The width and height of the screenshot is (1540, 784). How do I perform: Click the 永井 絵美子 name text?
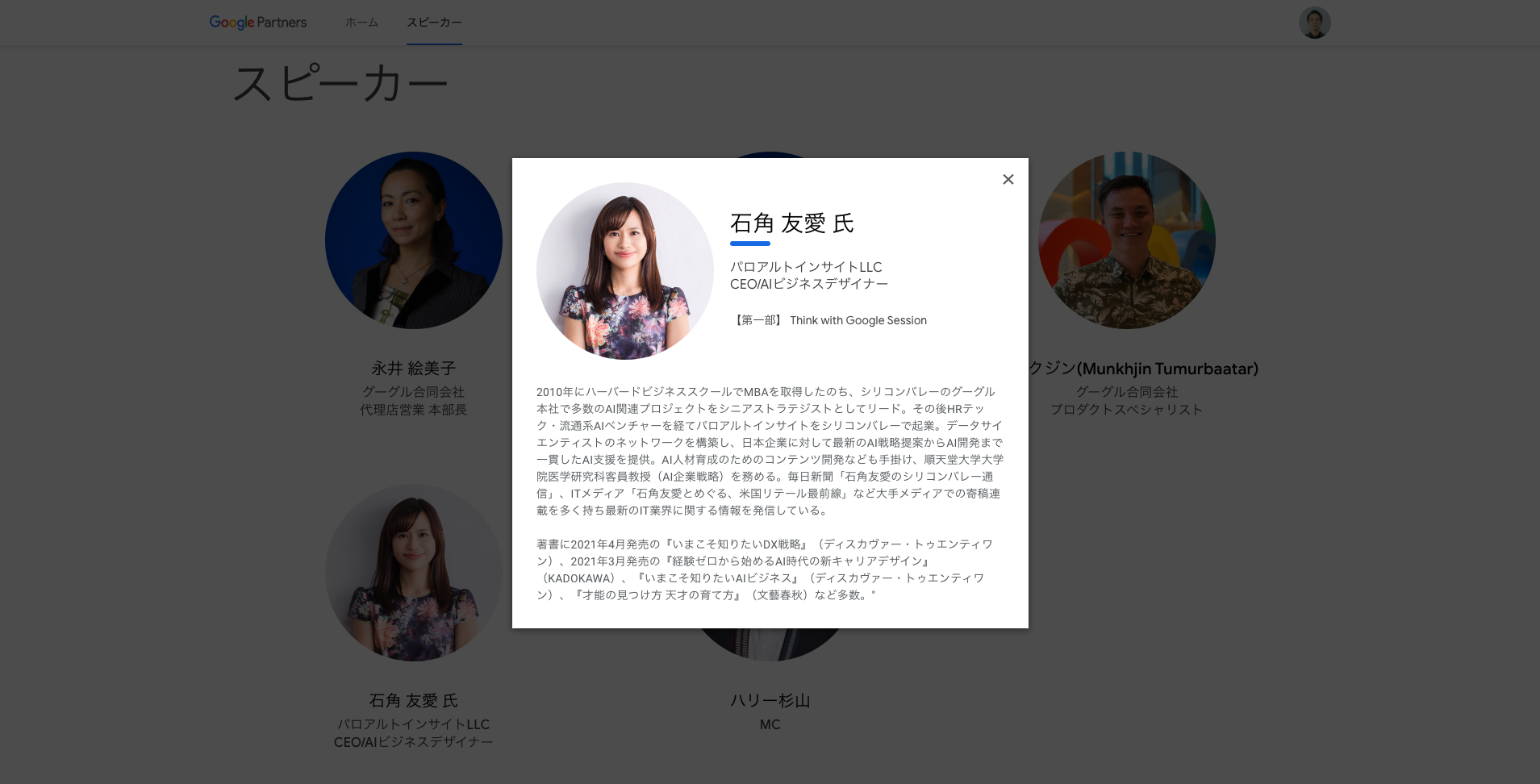(414, 369)
